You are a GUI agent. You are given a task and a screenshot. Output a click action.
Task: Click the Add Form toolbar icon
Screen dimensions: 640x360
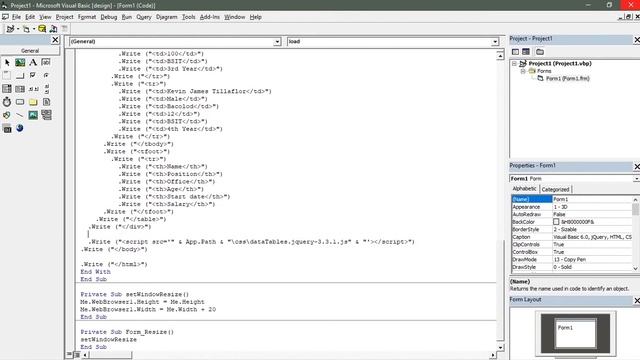click(26, 29)
